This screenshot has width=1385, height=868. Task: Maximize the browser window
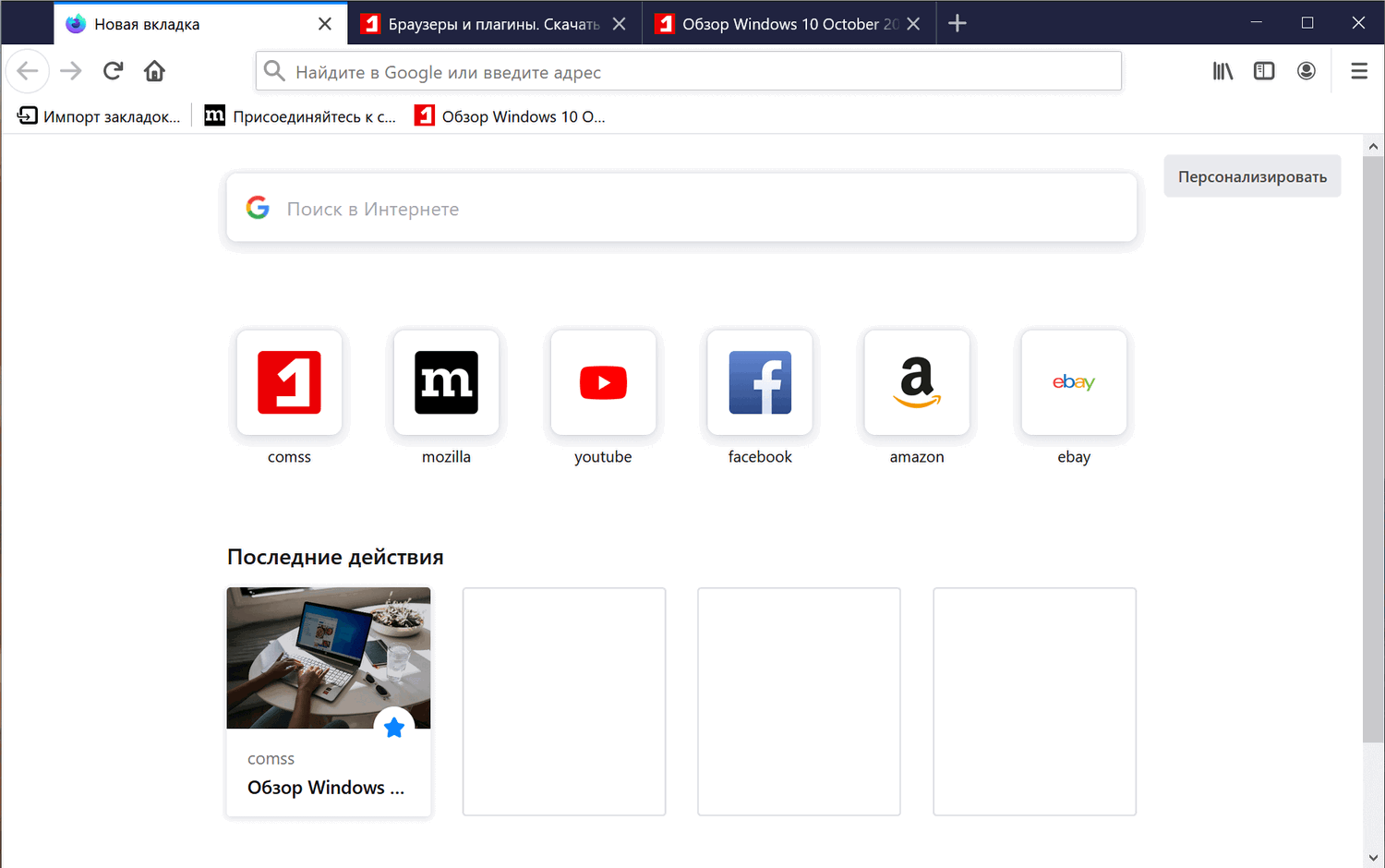(1307, 23)
